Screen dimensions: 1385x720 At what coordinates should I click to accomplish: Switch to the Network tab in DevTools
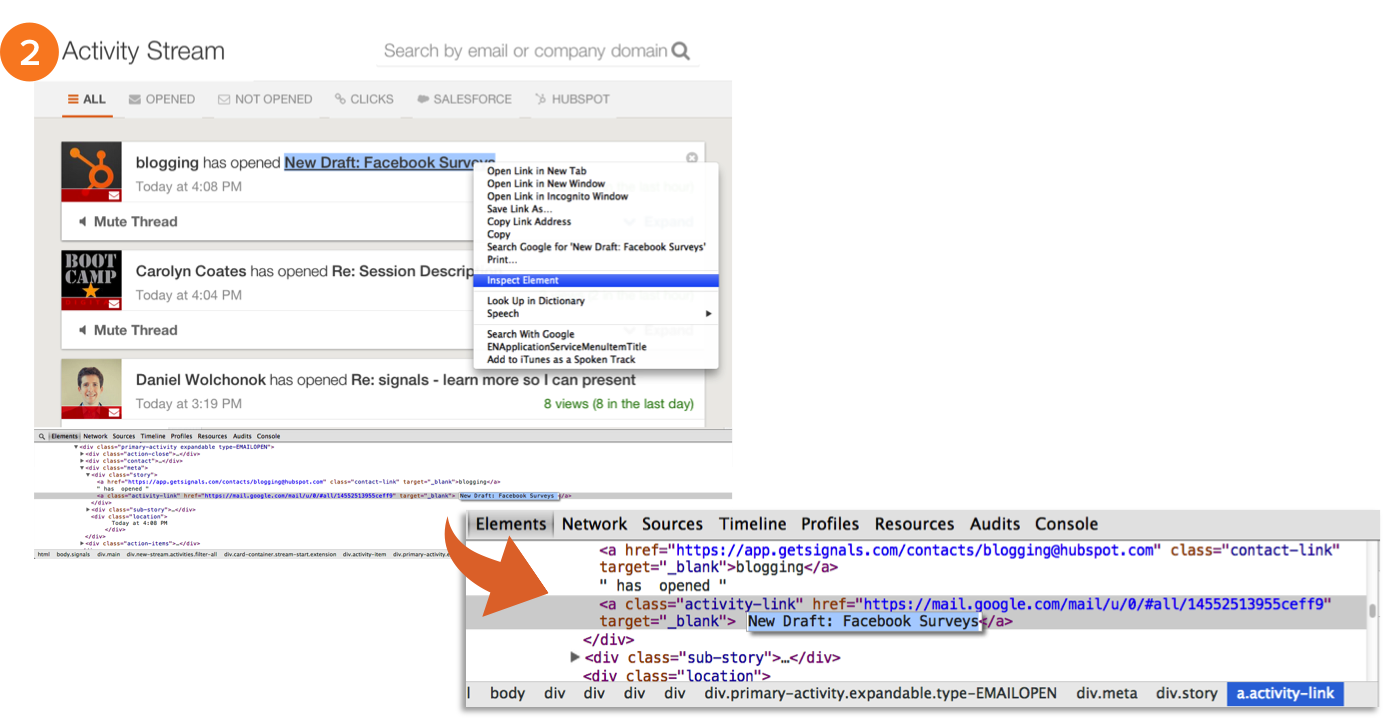[594, 523]
